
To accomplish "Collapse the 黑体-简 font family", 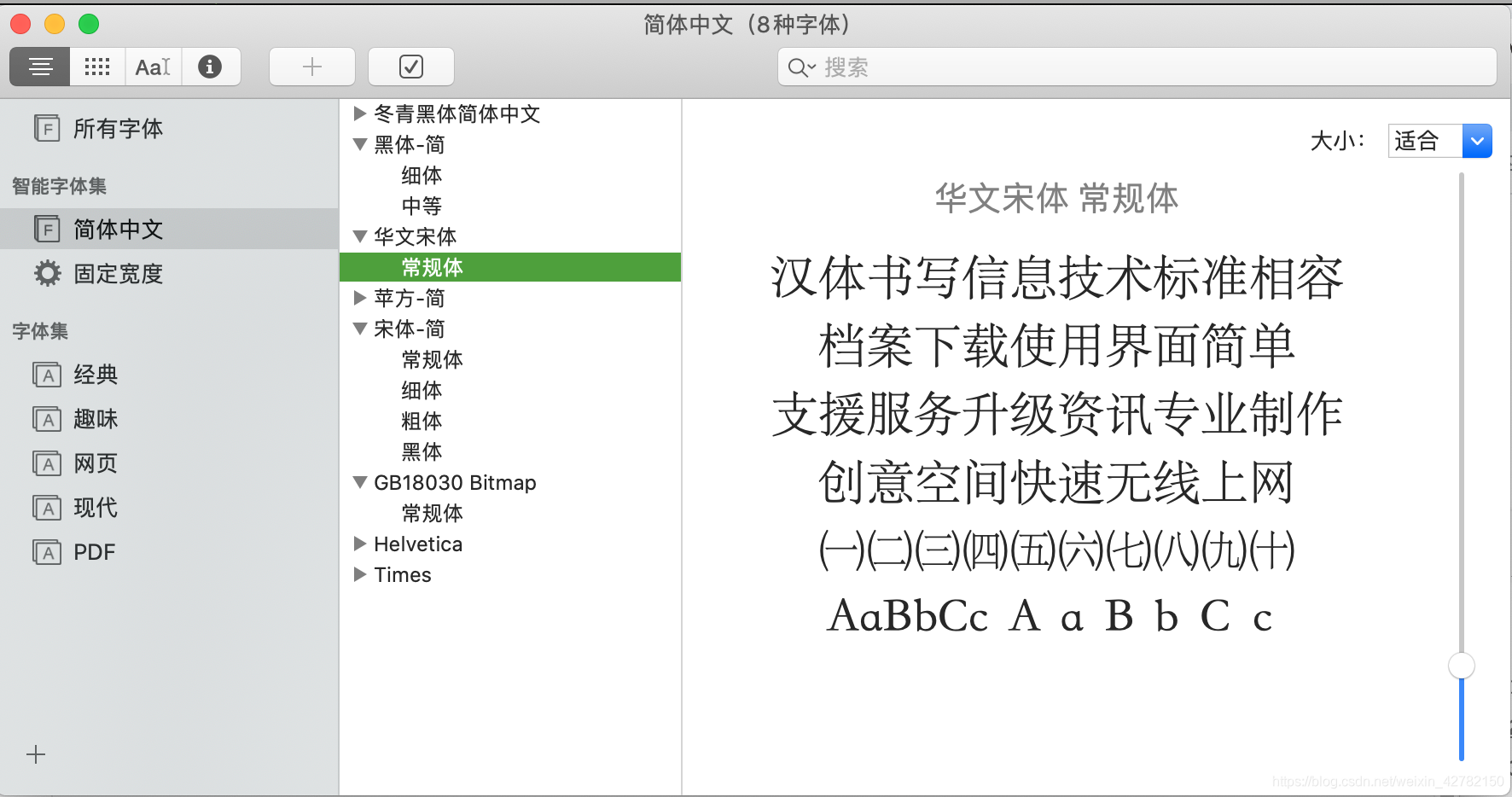I will 360,144.
